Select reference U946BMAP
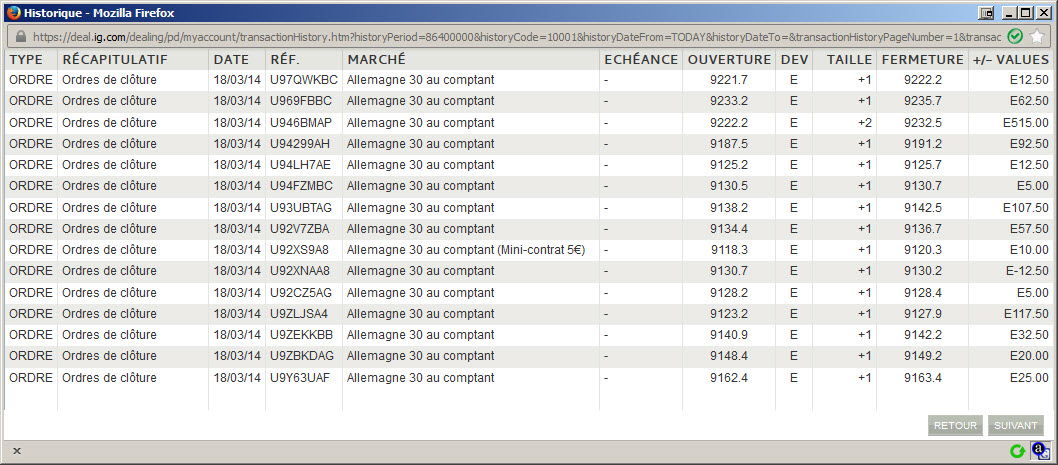 coord(301,123)
